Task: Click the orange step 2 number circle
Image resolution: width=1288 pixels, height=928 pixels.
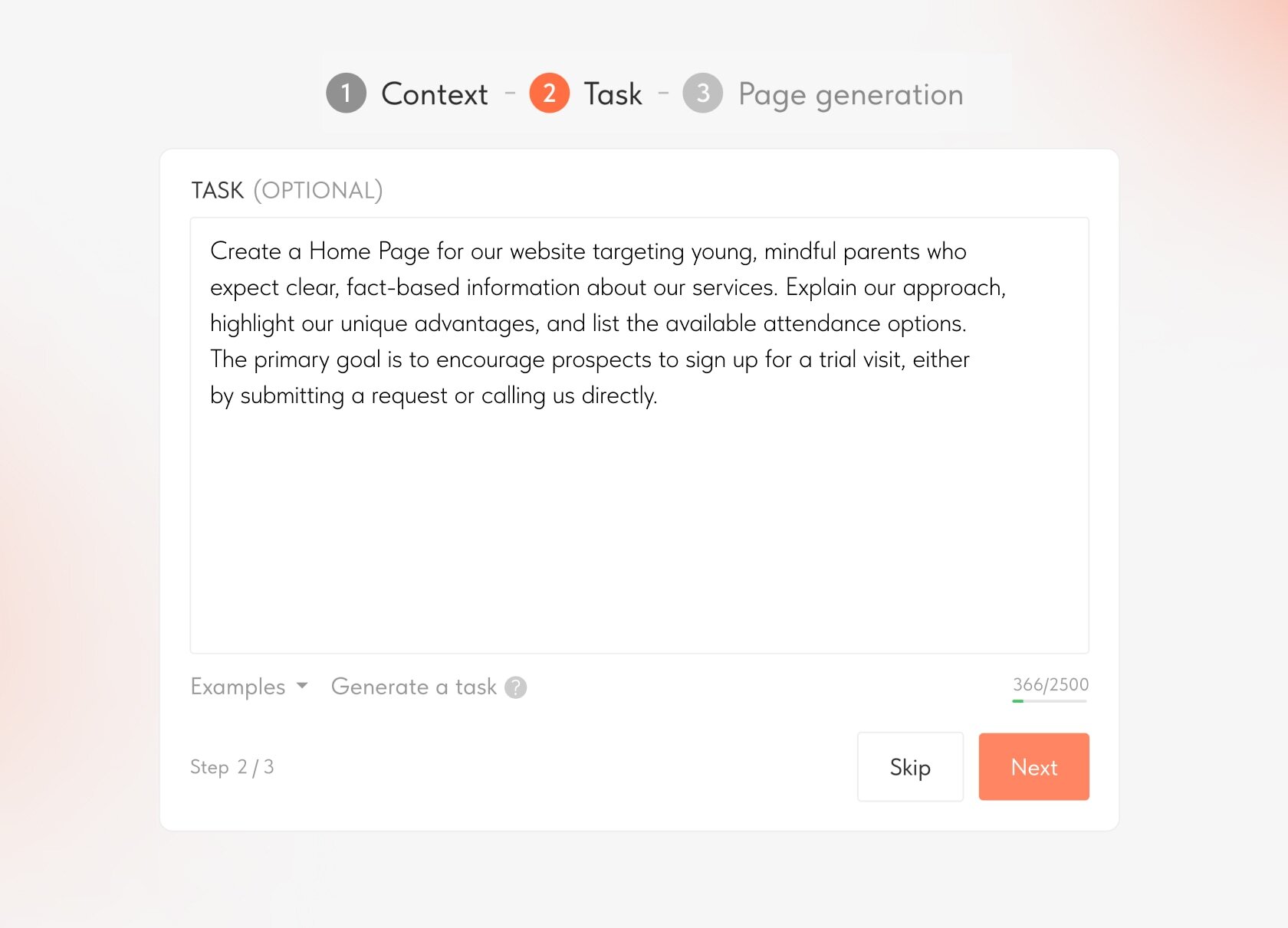Action: point(549,93)
